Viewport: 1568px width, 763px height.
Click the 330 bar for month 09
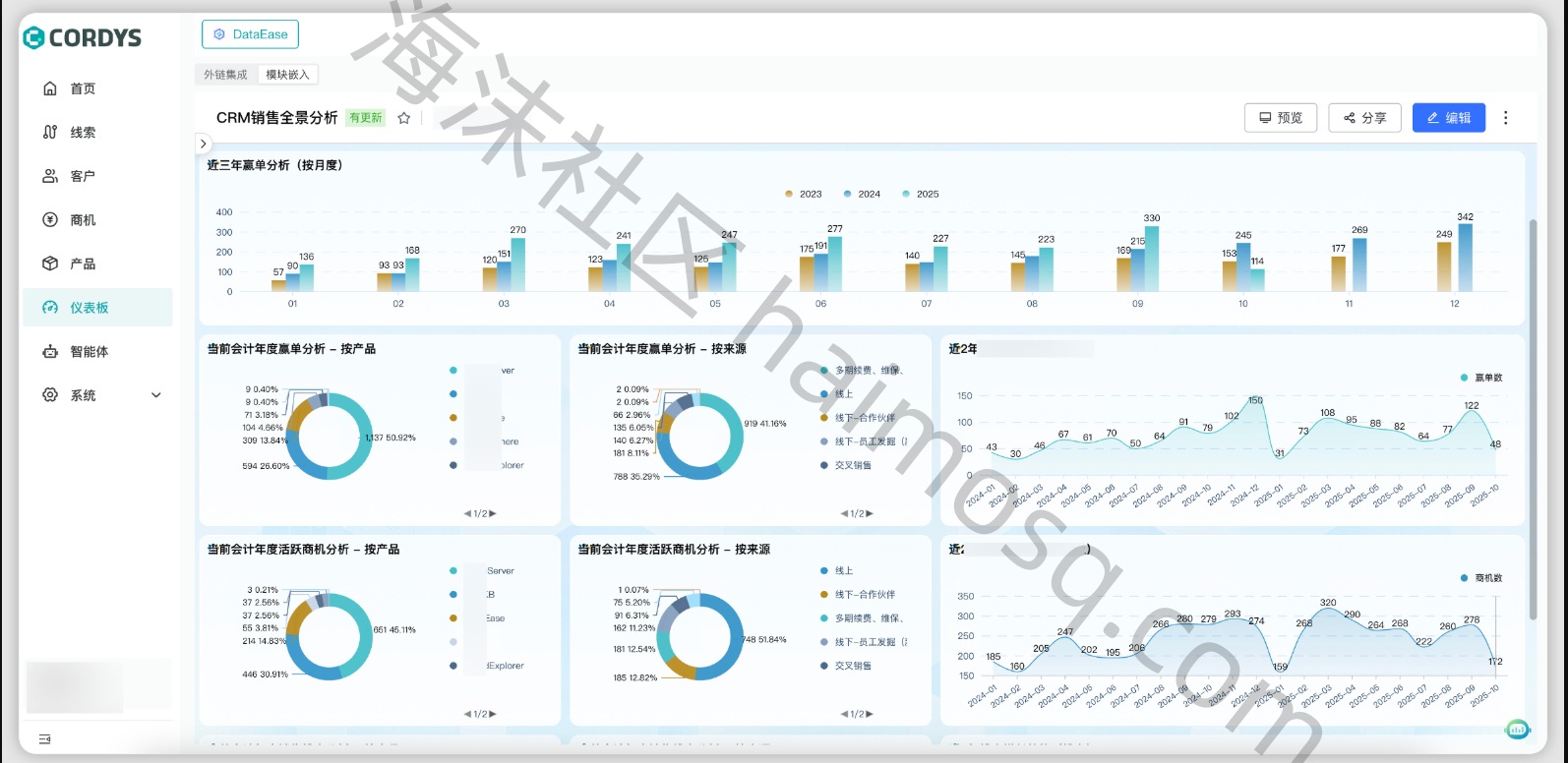click(1152, 259)
